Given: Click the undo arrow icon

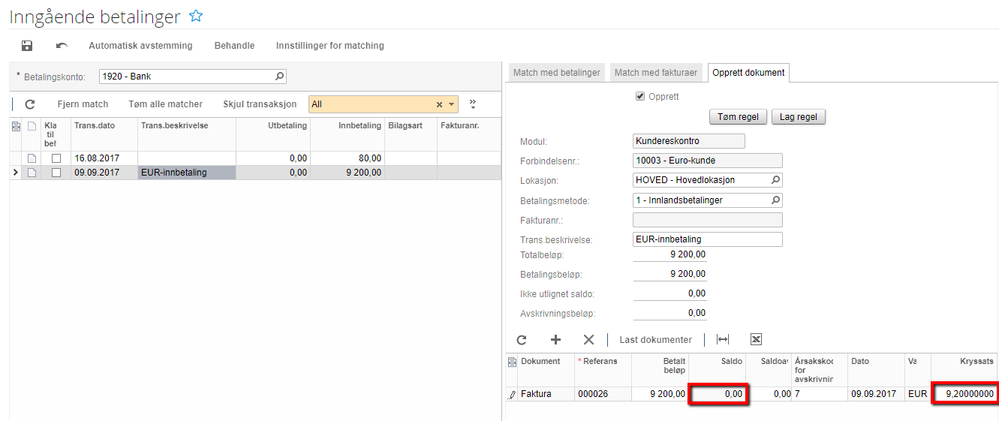Looking at the screenshot, I should [x=61, y=46].
